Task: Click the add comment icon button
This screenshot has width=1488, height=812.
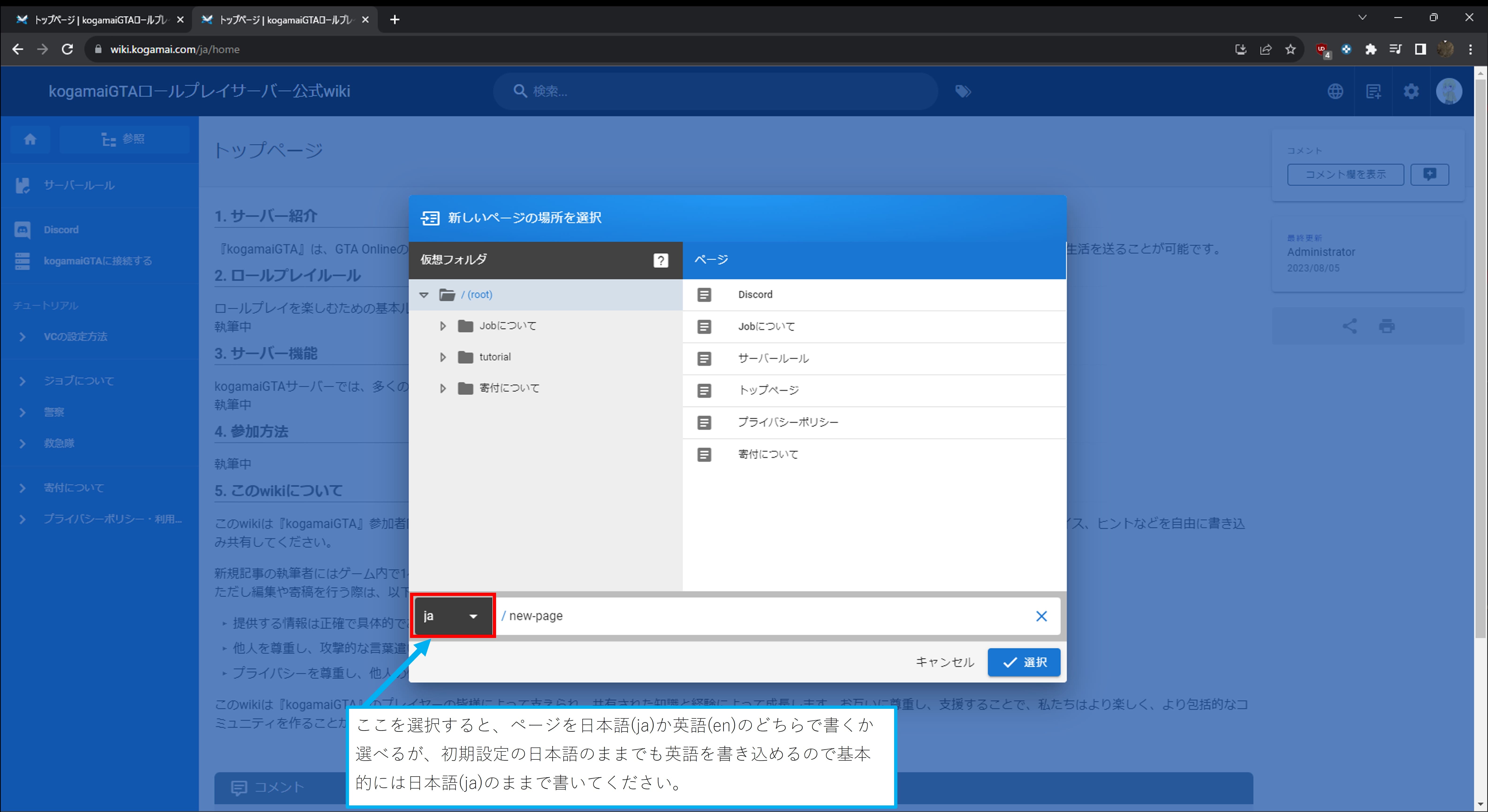Action: (x=1430, y=175)
